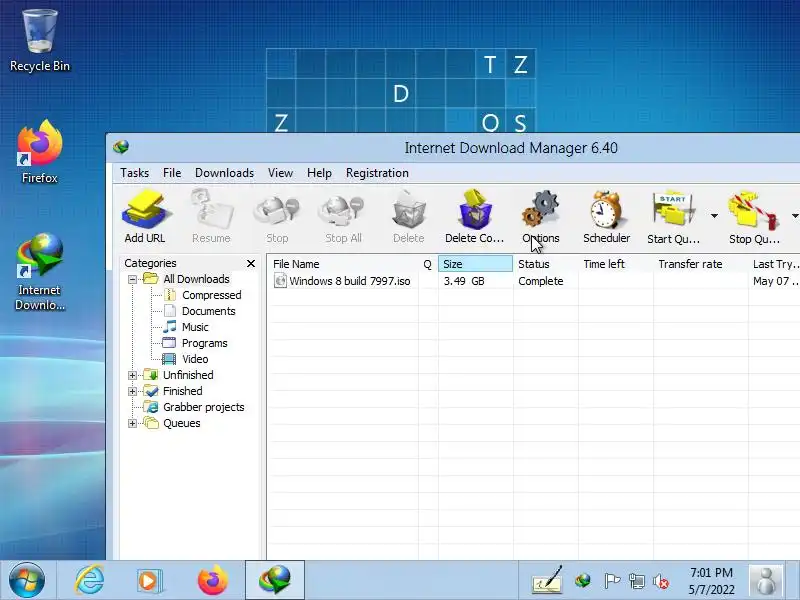The width and height of the screenshot is (800, 600).
Task: Expand the Unfinished category node
Action: click(132, 375)
